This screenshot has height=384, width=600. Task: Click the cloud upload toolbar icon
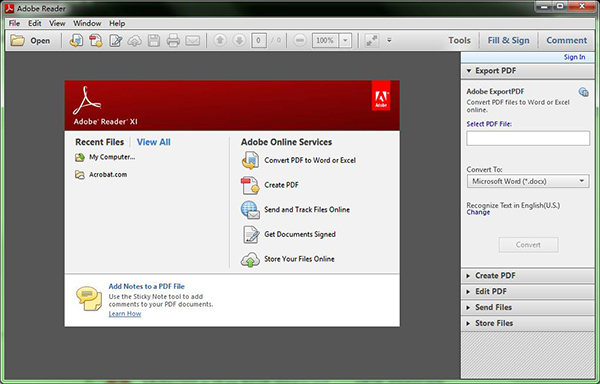(134, 41)
